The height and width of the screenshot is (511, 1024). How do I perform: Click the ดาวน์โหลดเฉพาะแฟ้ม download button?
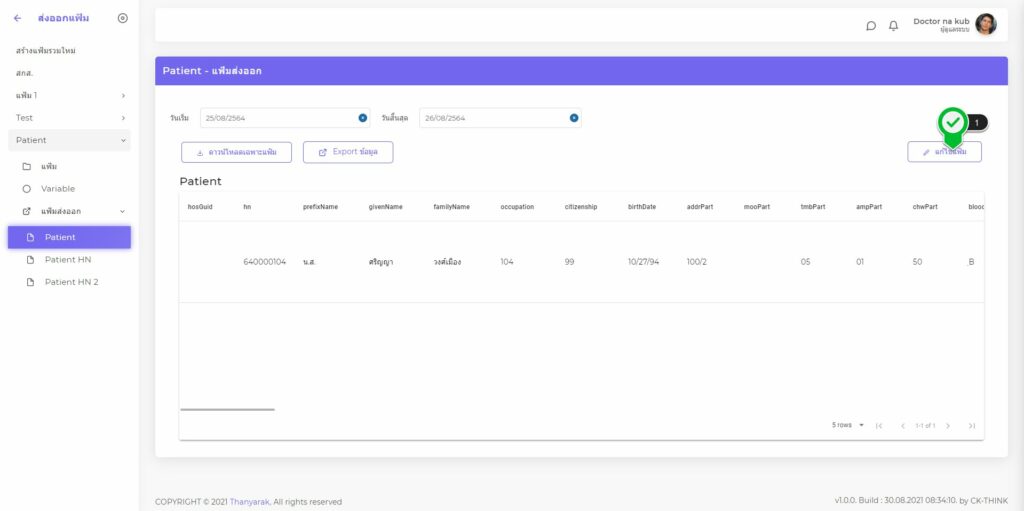point(236,152)
